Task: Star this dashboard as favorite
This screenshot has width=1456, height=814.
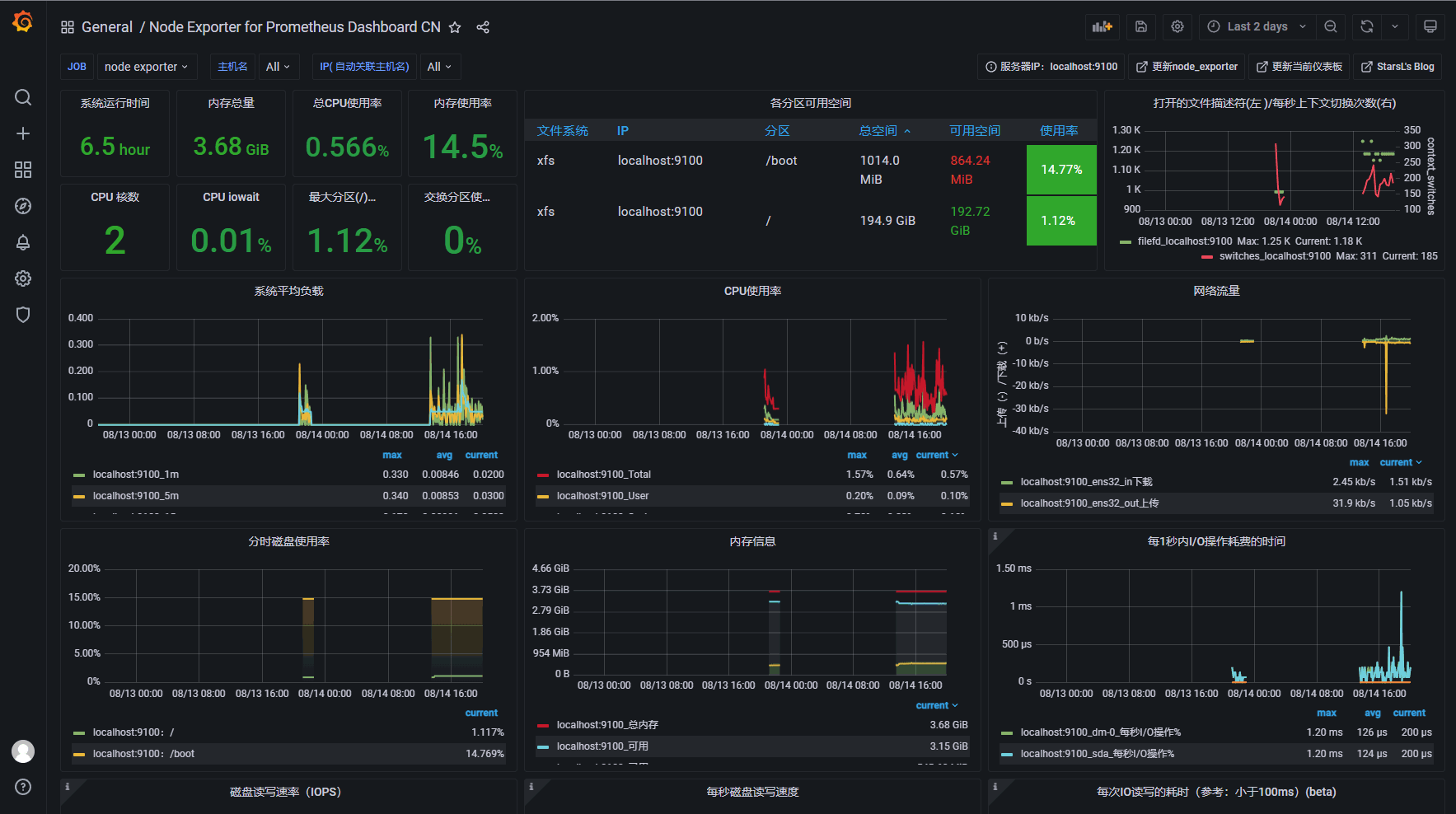Action: point(455,27)
